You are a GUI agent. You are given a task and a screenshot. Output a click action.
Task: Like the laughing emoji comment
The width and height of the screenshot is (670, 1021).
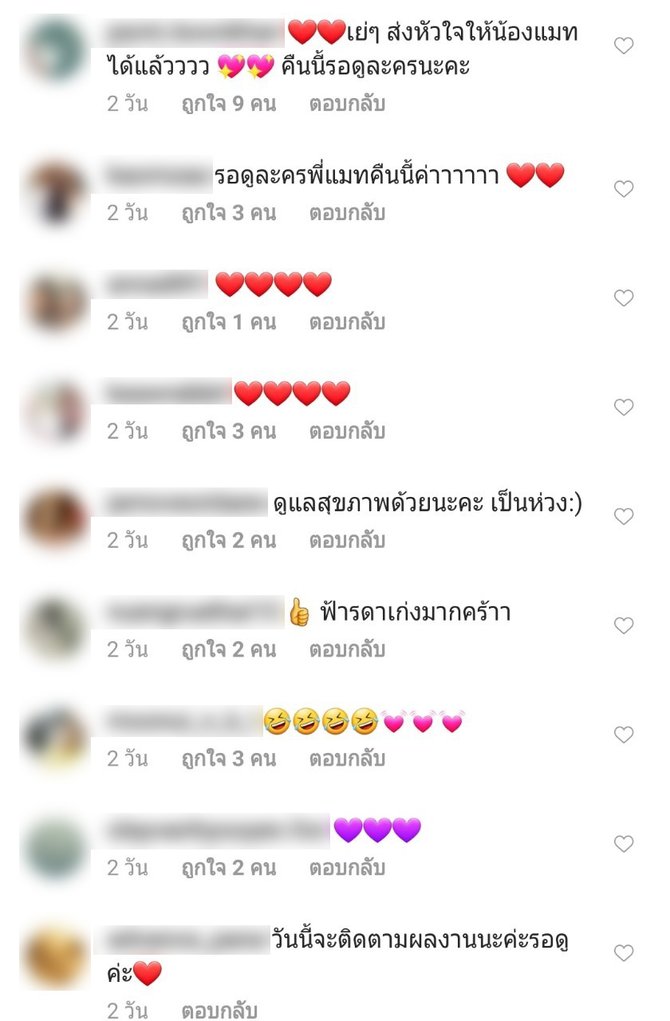(x=624, y=734)
